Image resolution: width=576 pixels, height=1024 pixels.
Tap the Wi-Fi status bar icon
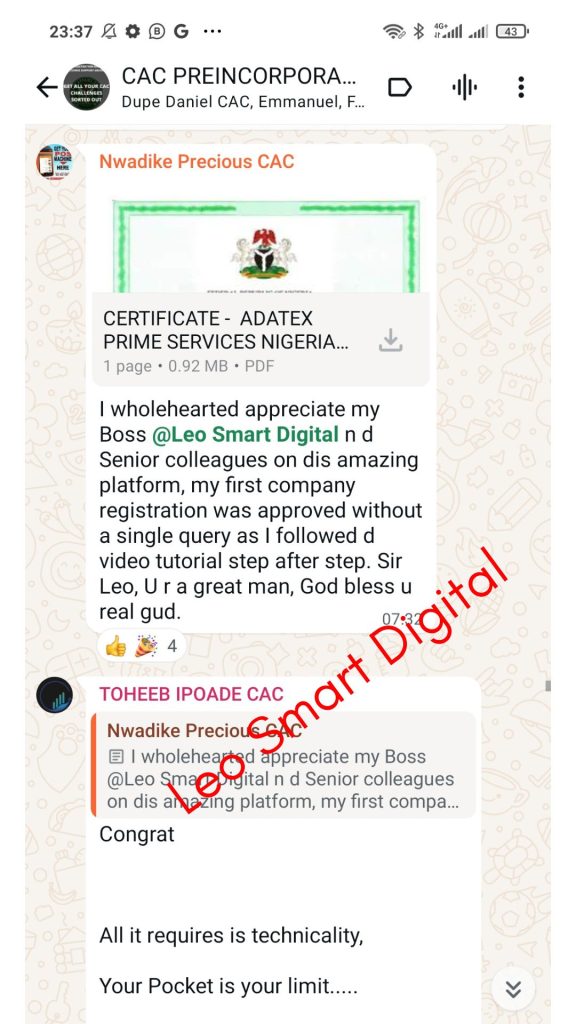394,31
